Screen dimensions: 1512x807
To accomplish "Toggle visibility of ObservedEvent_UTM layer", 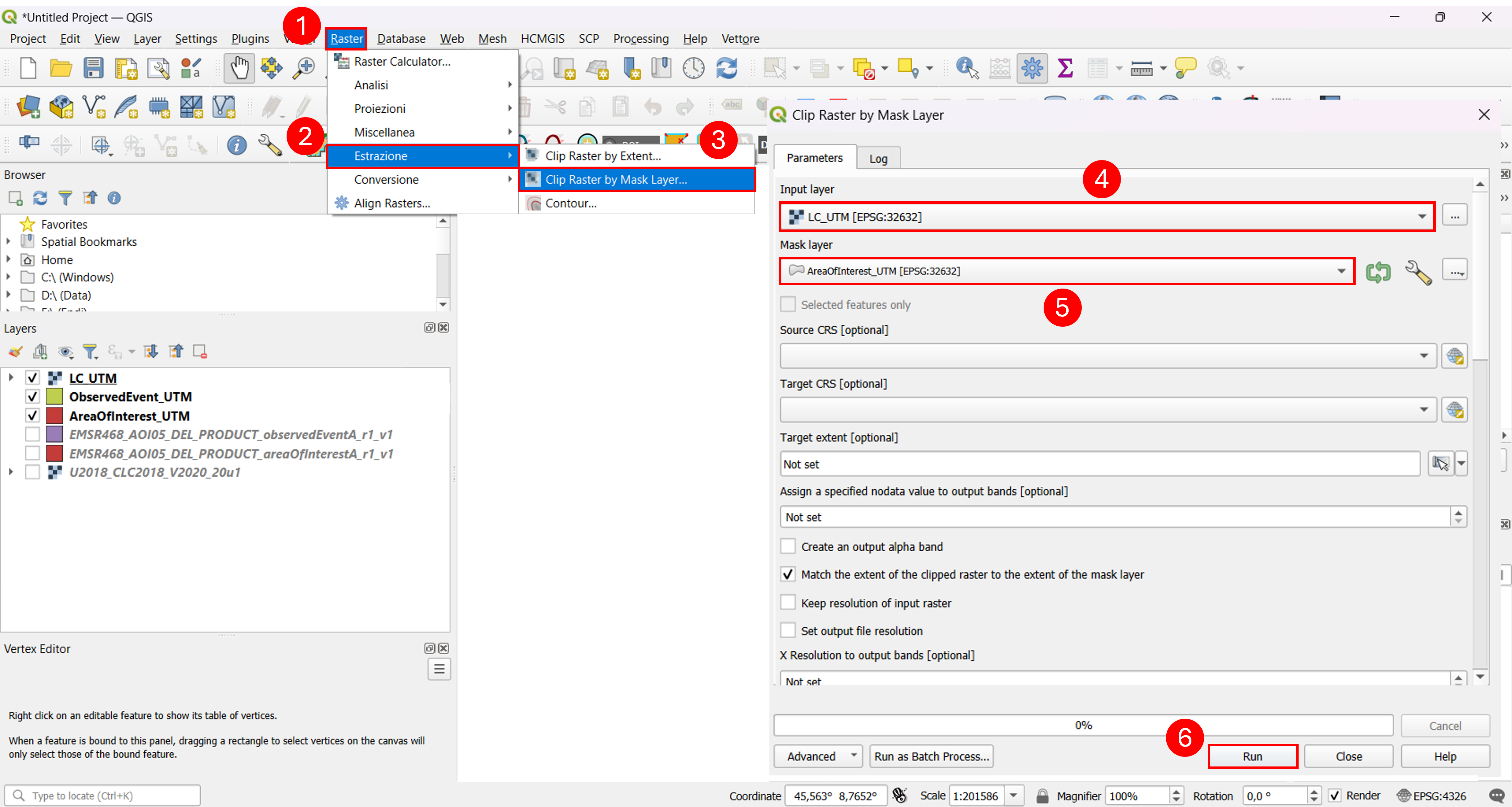I will [32, 397].
